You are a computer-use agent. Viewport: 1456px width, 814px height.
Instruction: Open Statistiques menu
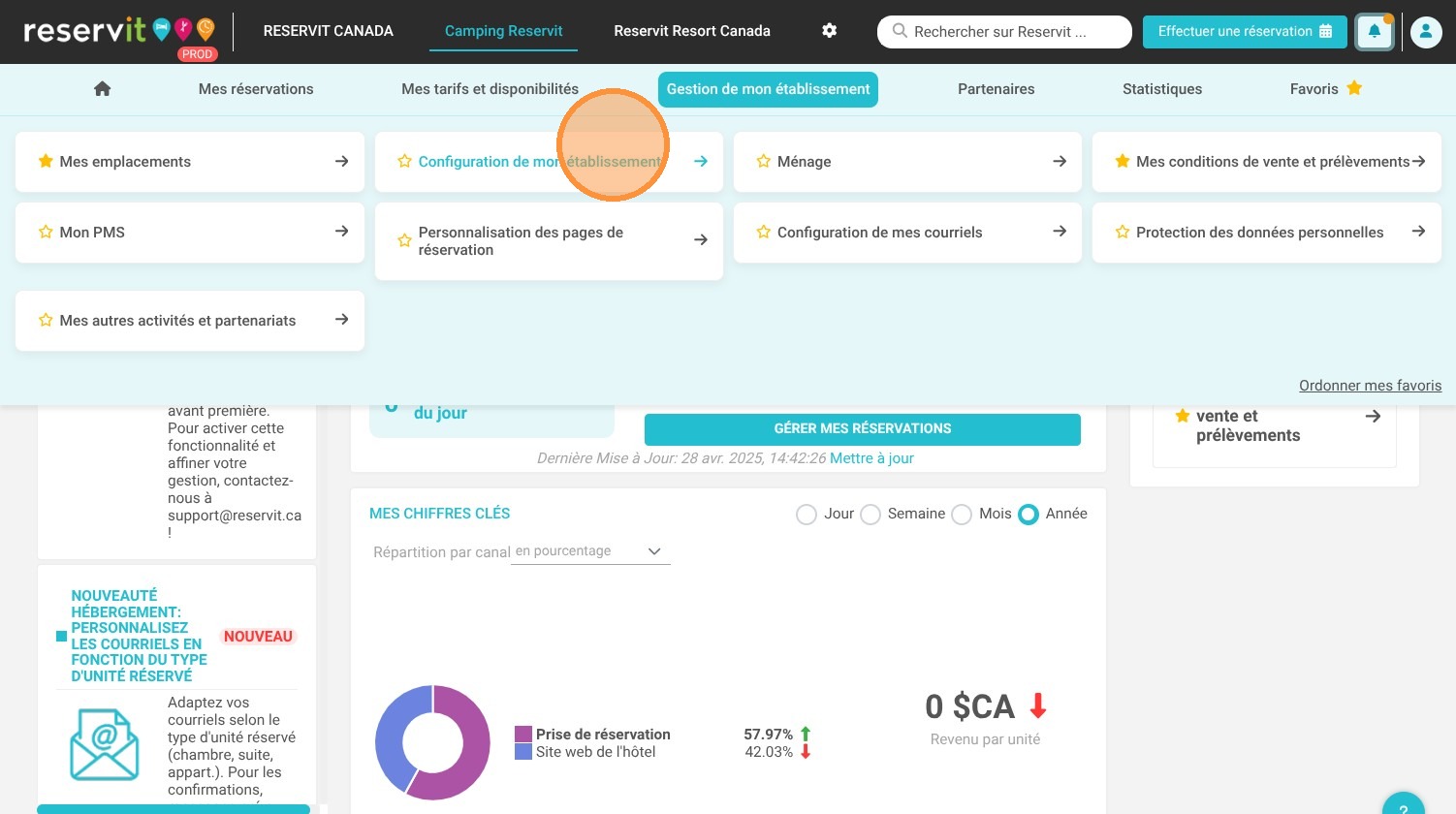[x=1162, y=89]
